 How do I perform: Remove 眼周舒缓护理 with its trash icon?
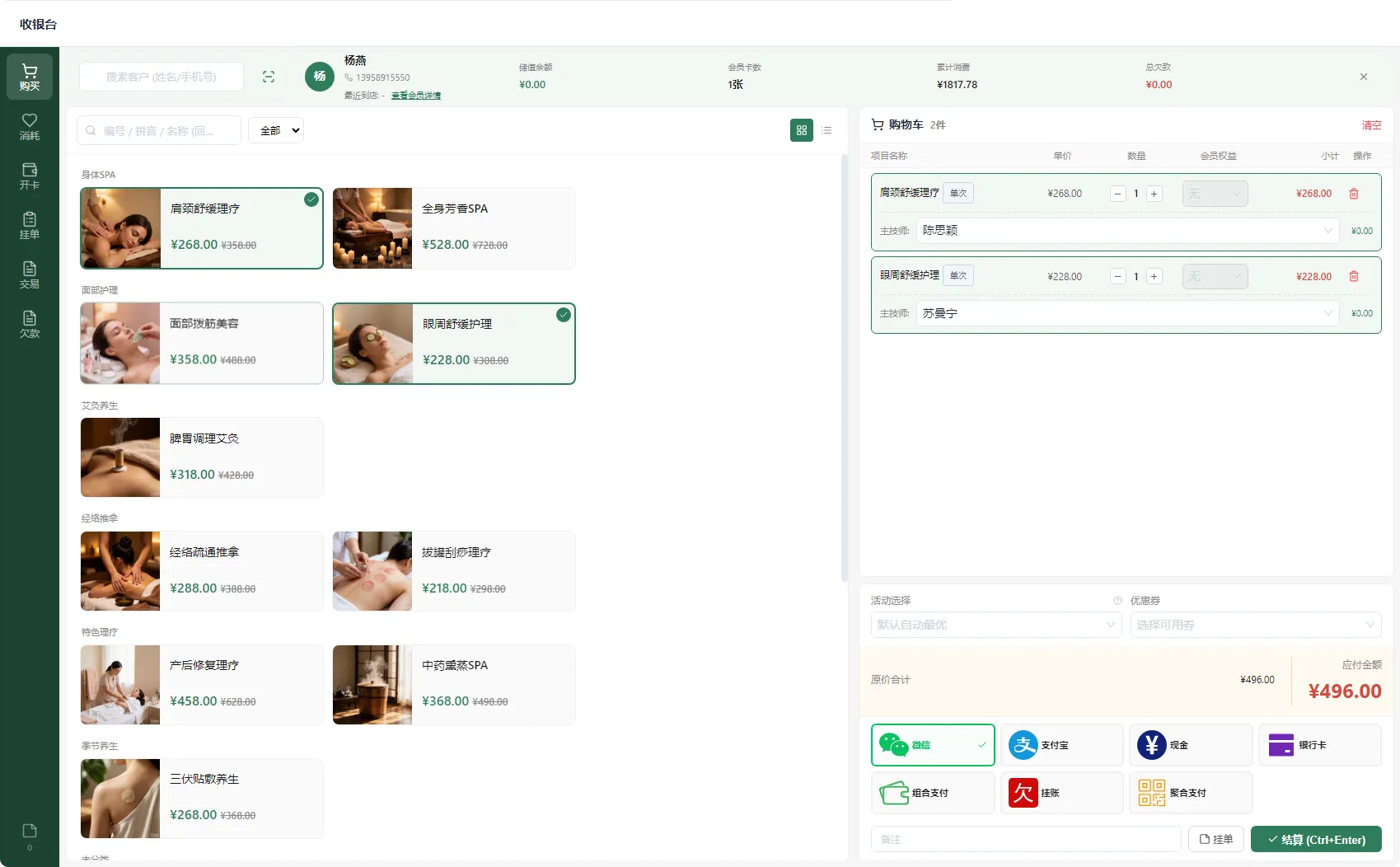1353,276
